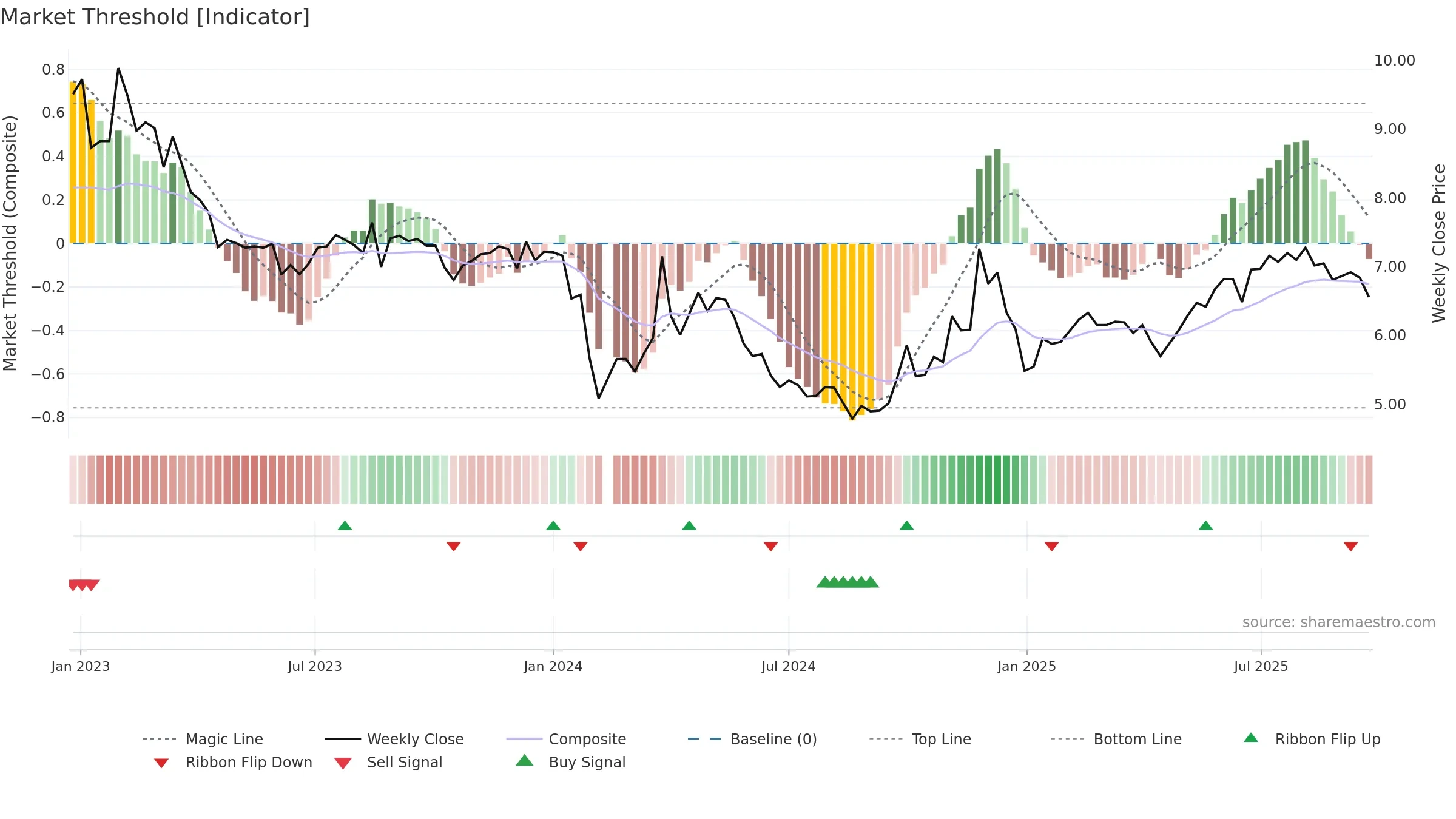Image resolution: width=1456 pixels, height=819 pixels.
Task: Click the ribbon flip up marker after Jul 2023
Action: (x=345, y=525)
